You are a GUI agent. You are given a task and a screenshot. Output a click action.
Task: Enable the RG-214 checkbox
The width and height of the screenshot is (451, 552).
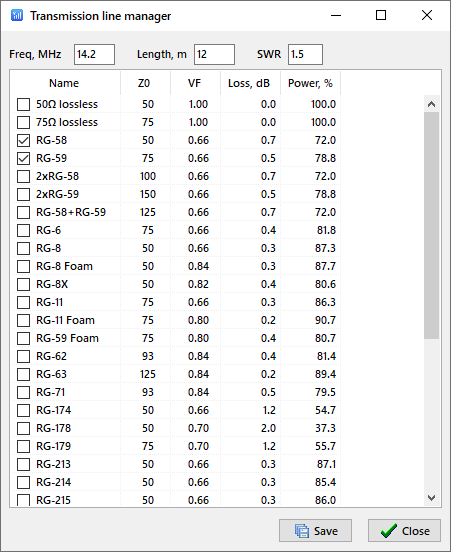pyautogui.click(x=24, y=482)
